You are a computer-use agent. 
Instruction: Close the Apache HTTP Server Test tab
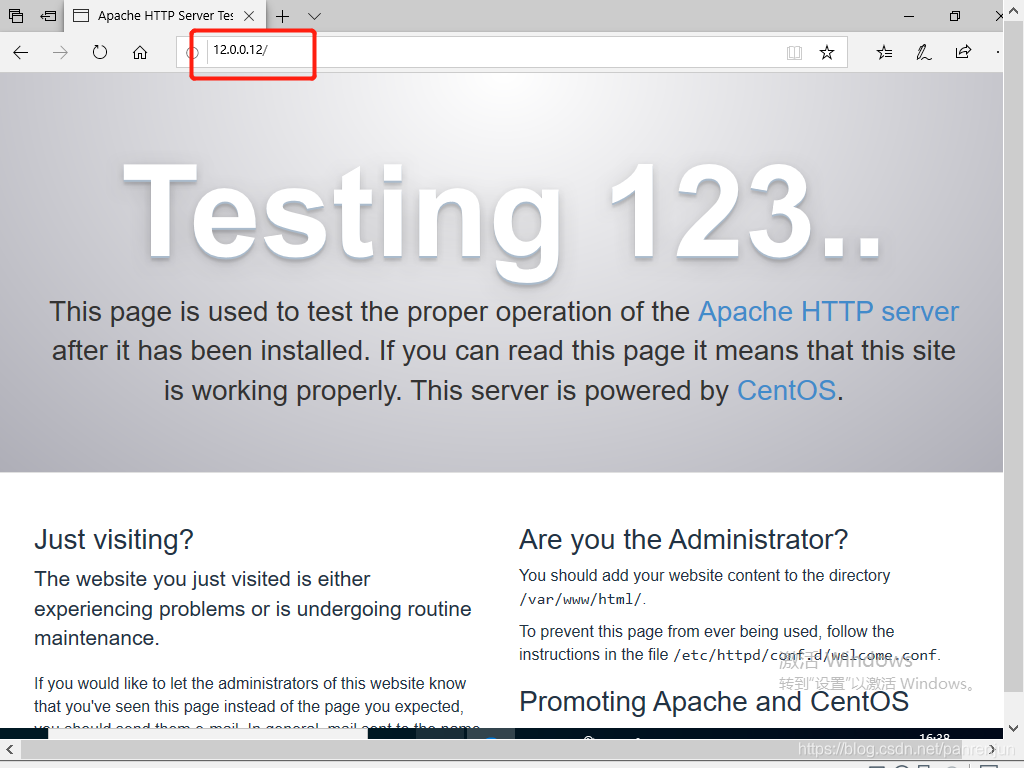click(x=249, y=16)
